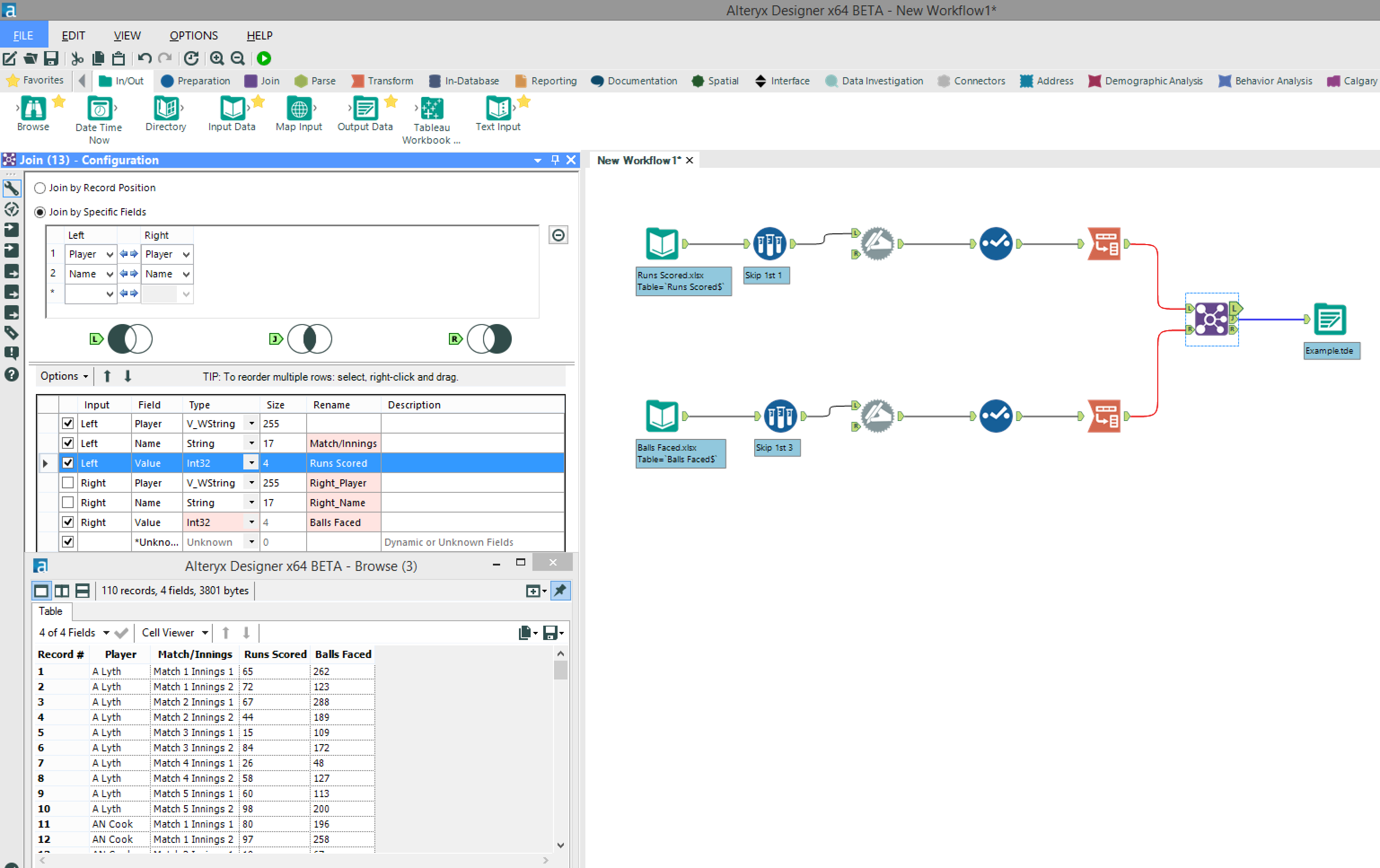
Task: Click the Save workflow toolbar icon
Action: (51, 58)
